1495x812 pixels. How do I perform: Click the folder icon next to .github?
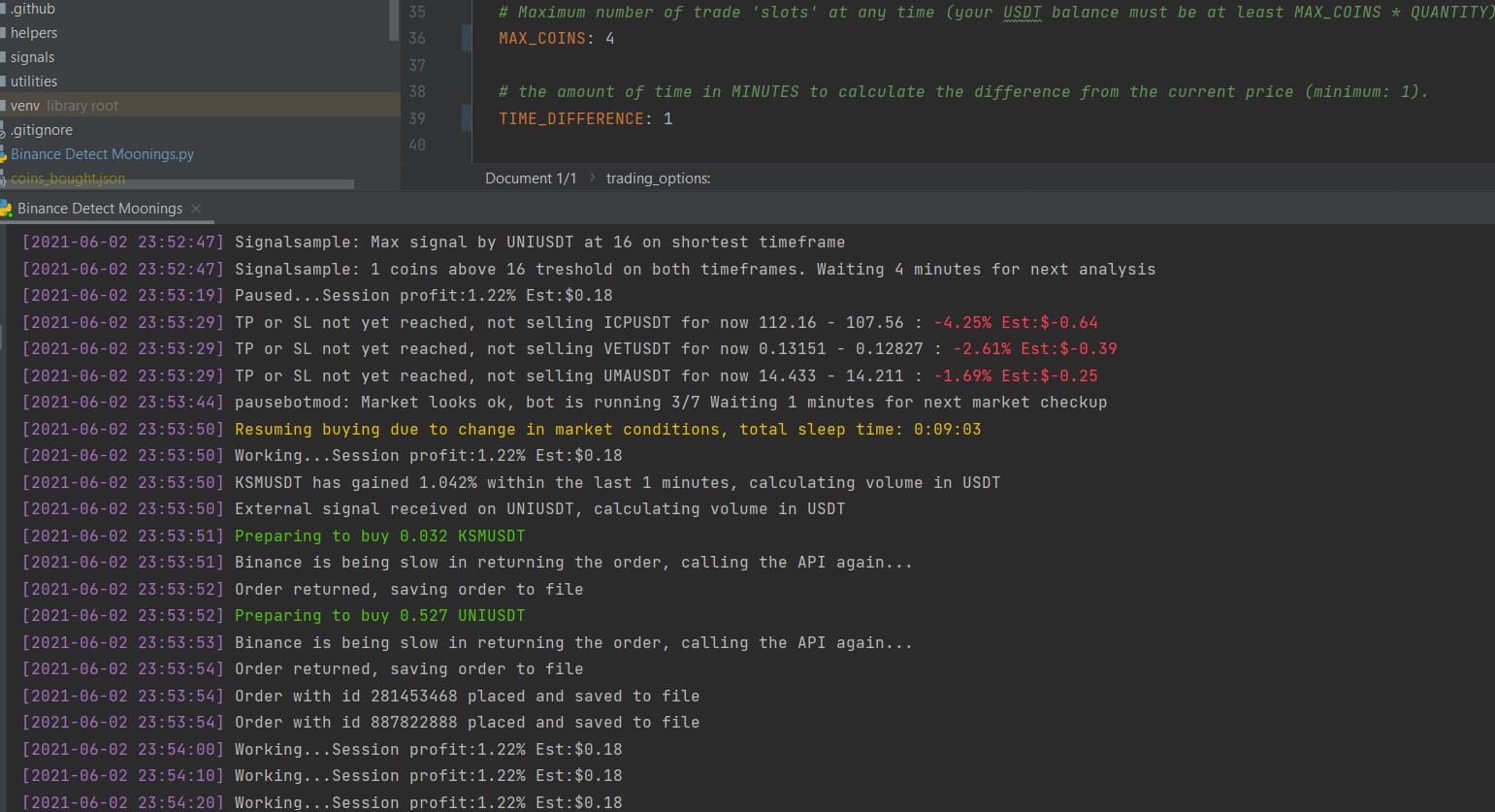(4, 9)
